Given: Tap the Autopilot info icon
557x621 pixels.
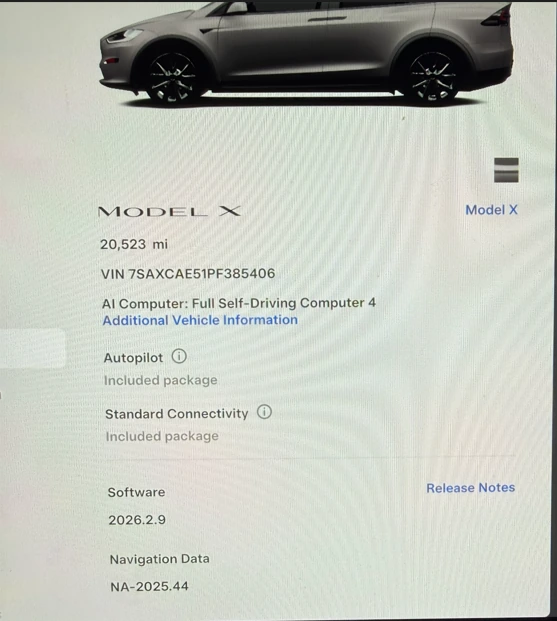Looking at the screenshot, I should coord(179,356).
